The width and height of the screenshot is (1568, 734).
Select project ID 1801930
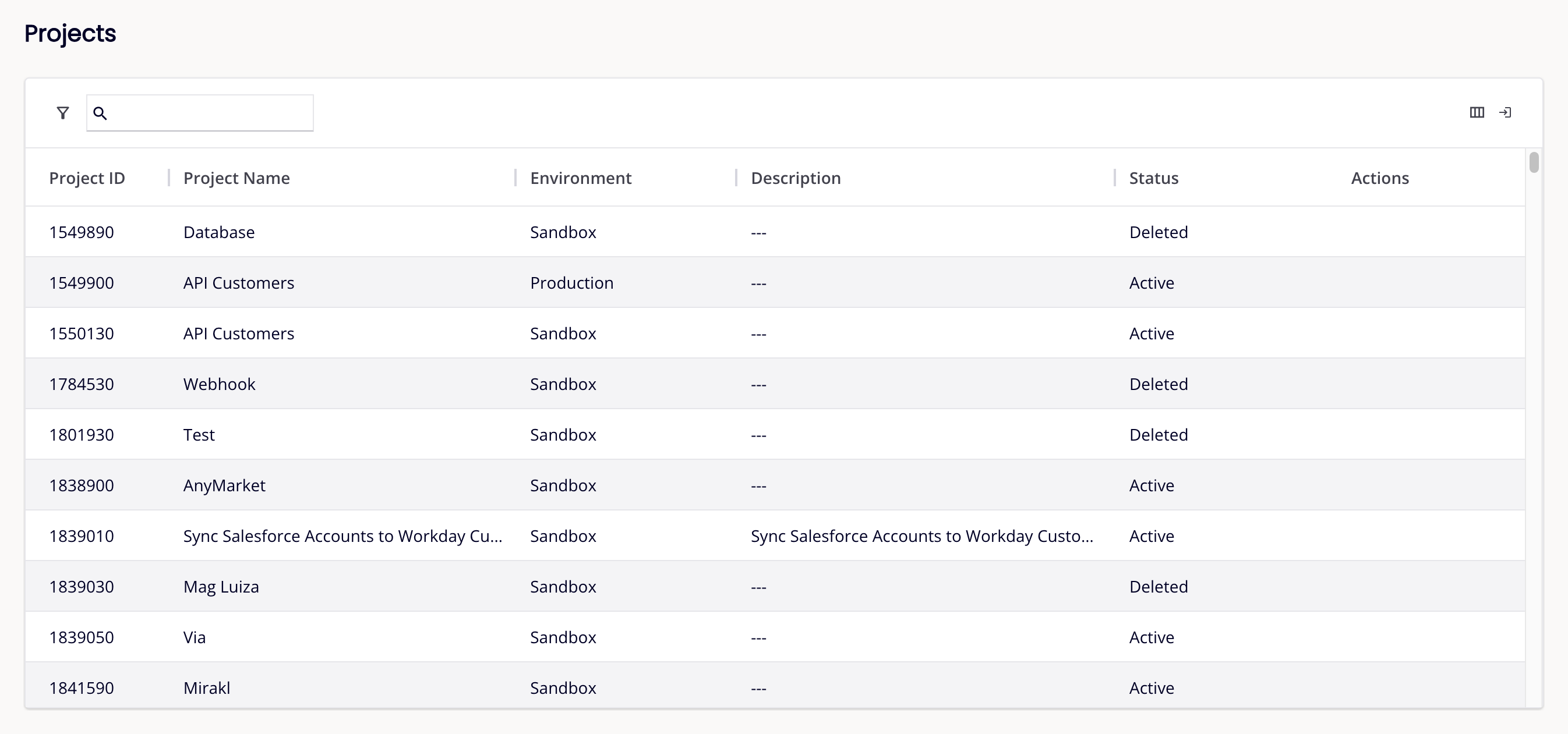[82, 435]
